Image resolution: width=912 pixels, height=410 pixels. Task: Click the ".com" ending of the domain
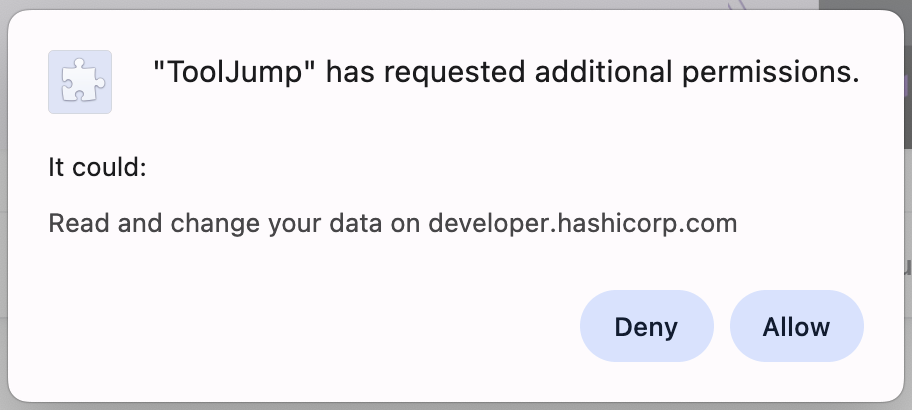pyautogui.click(x=711, y=223)
